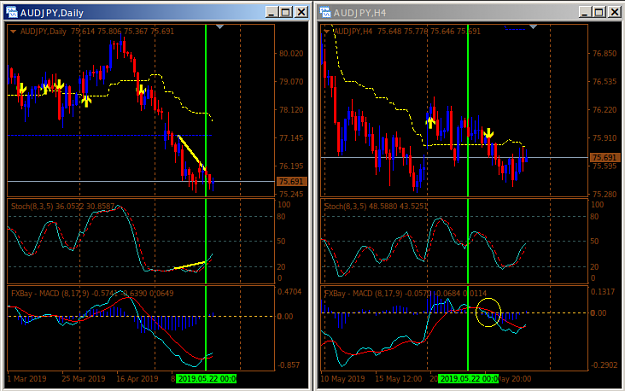Click the chart shift triangle in the H4 chart
625x391 pixels.
coord(533,27)
